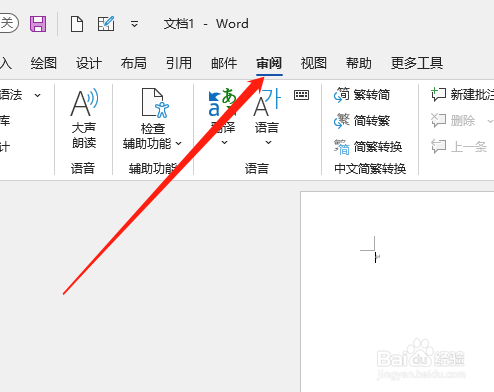The height and width of the screenshot is (392, 494).
Task: Open Customize Quick Access Toolbar dropdown
Action: point(134,24)
